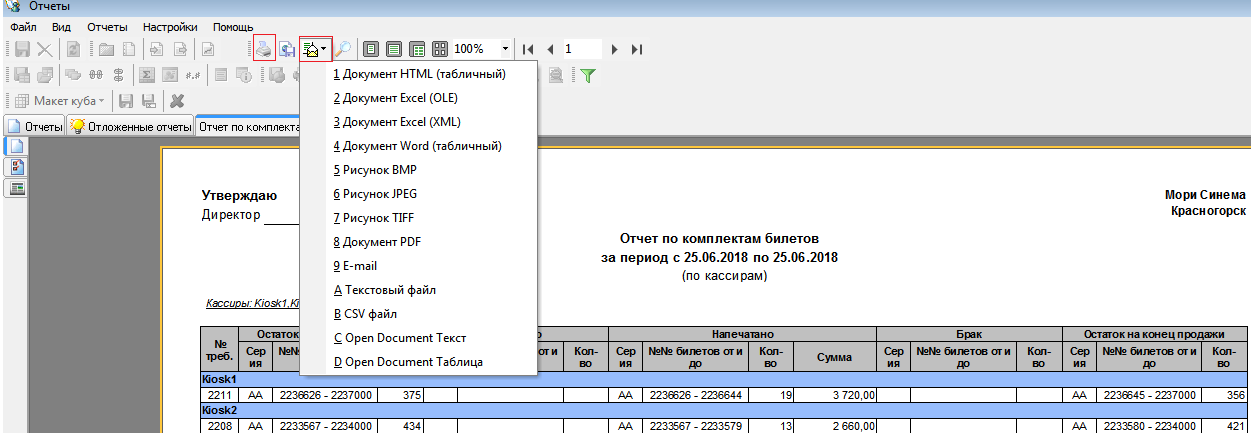Viewport: 1254px width, 436px height.
Task: Go to previous page arrow
Action: click(x=551, y=48)
